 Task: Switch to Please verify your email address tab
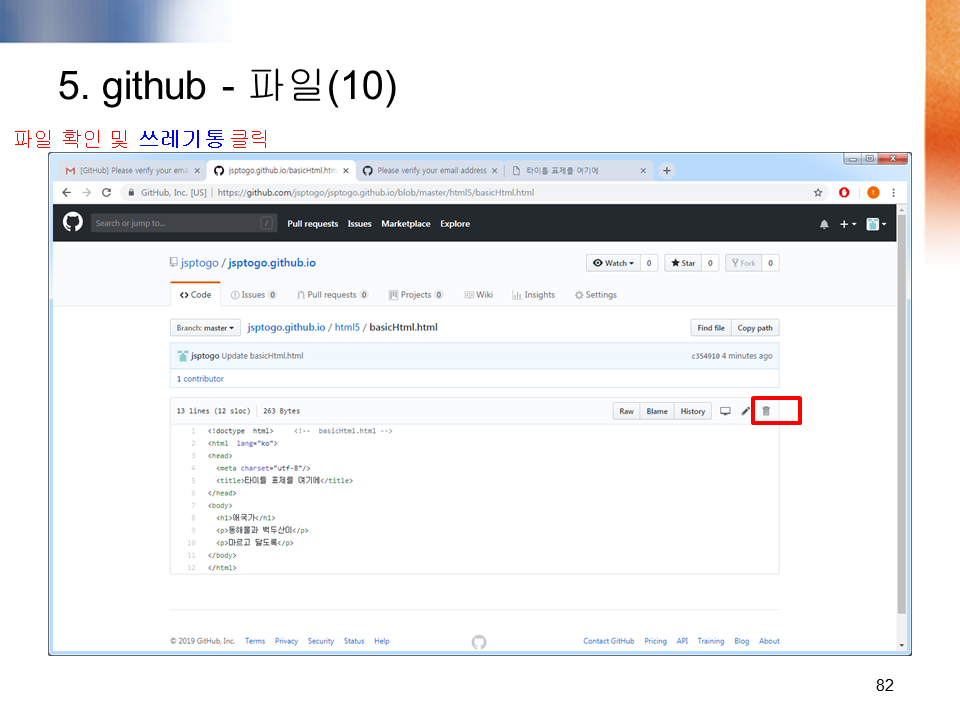click(x=431, y=171)
